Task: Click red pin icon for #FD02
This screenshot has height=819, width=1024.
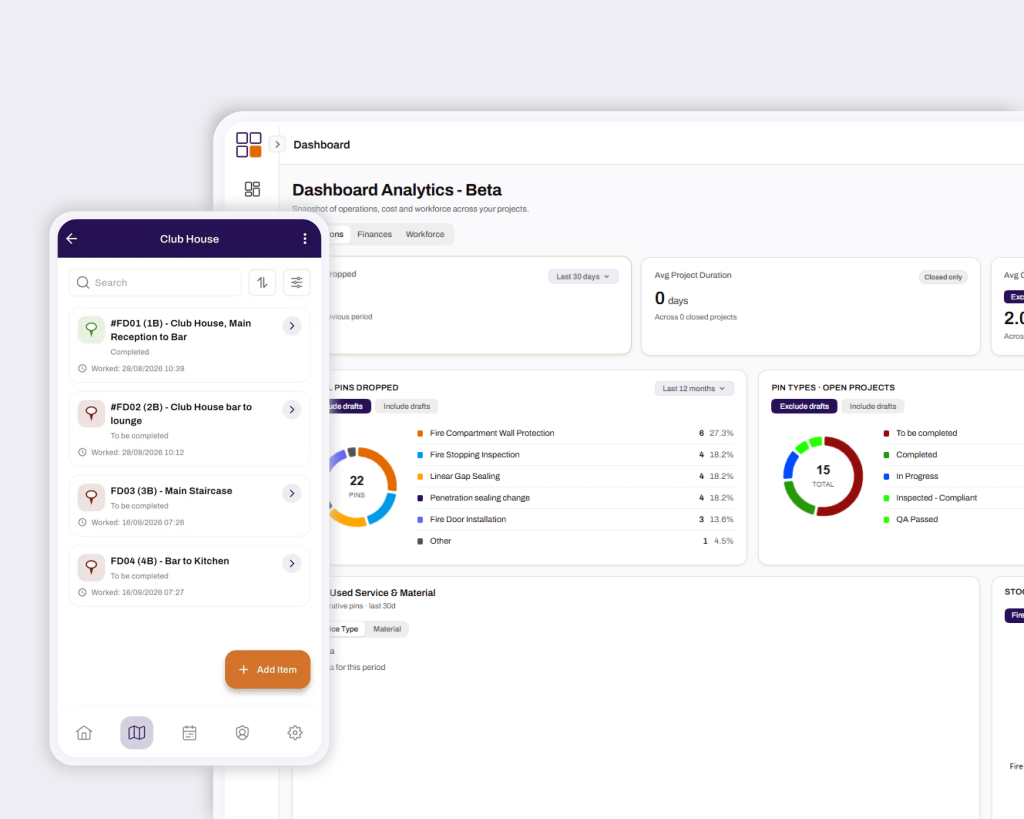Action: 91,413
